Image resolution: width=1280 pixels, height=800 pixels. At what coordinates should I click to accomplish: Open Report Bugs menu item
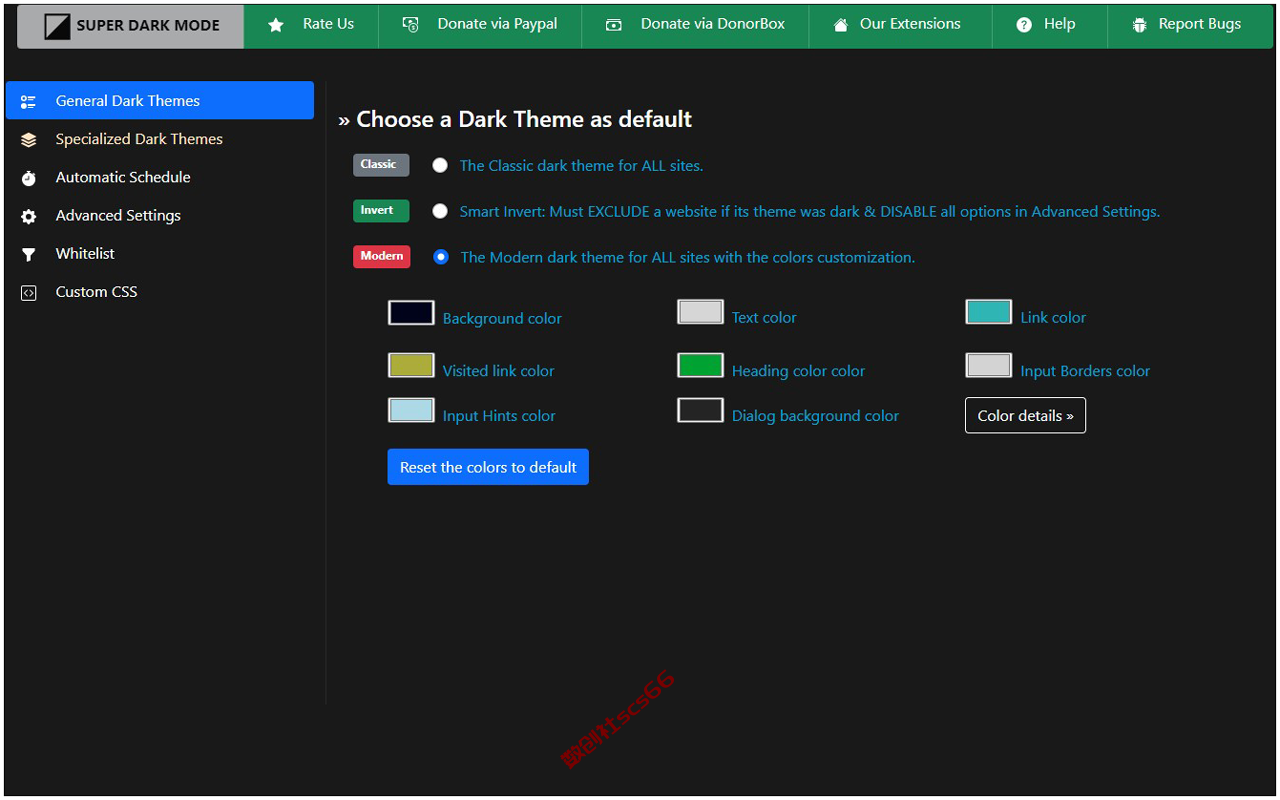tap(1190, 25)
